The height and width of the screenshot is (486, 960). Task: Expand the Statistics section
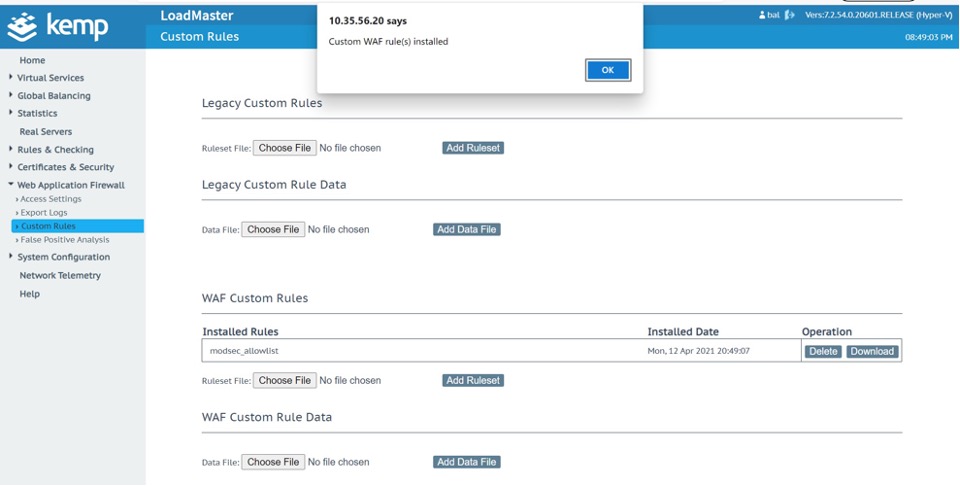[x=37, y=114]
